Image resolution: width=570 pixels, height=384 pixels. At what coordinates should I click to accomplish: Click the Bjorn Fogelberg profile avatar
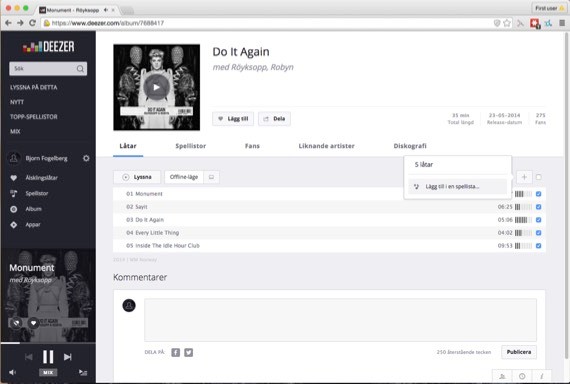click(x=14, y=158)
